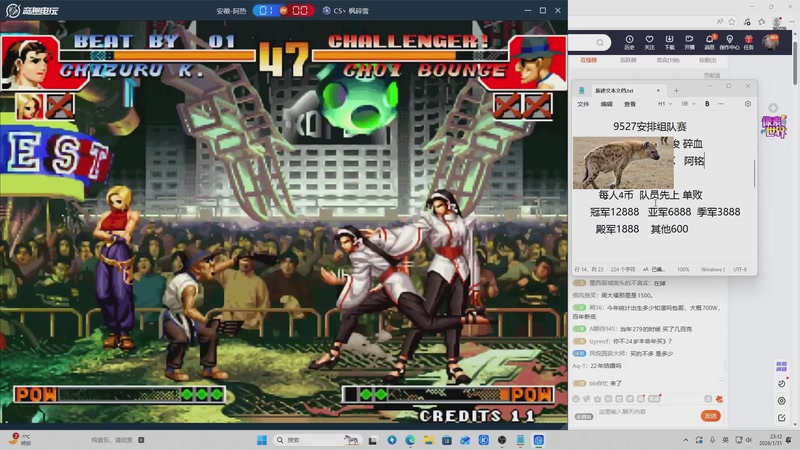800x450 pixels.
Task: Click the megaphone icon in chat toolbar
Action: click(x=587, y=398)
